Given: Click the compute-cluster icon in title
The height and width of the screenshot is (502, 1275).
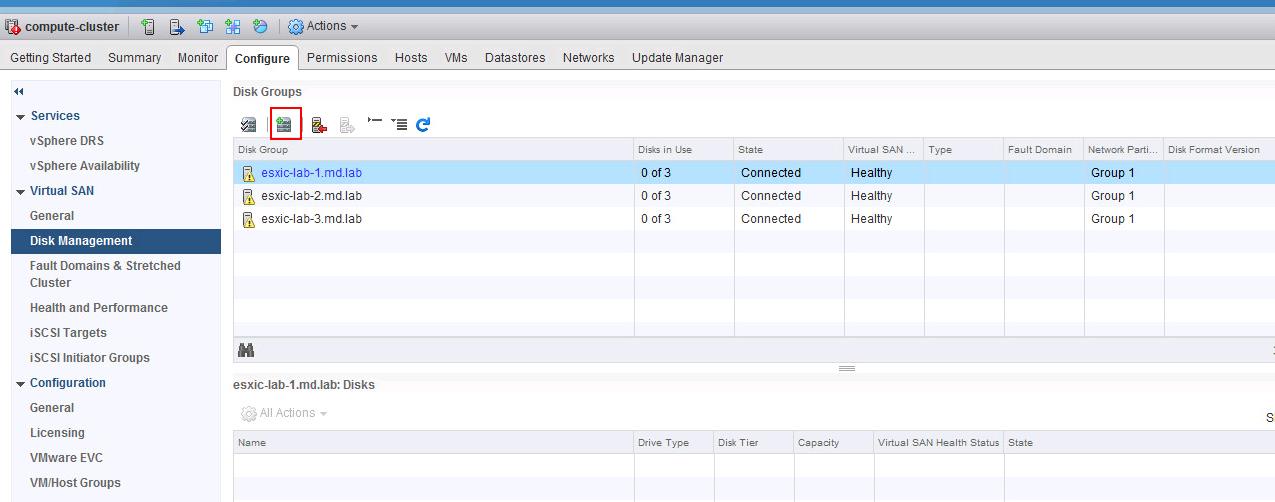Looking at the screenshot, I should pyautogui.click(x=13, y=27).
